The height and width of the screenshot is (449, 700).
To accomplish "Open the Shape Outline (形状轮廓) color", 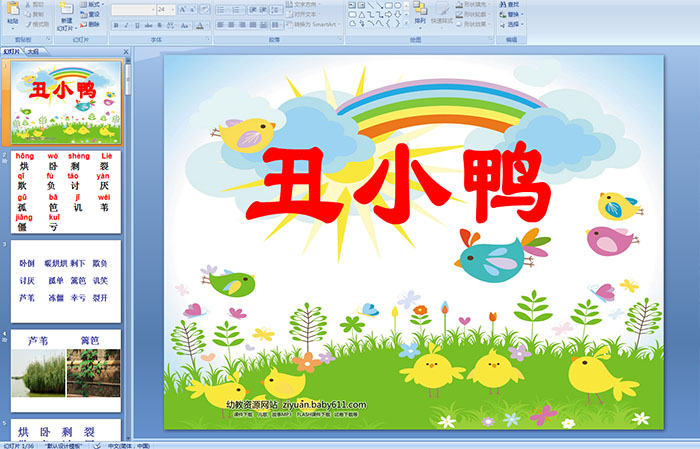I will coord(474,14).
